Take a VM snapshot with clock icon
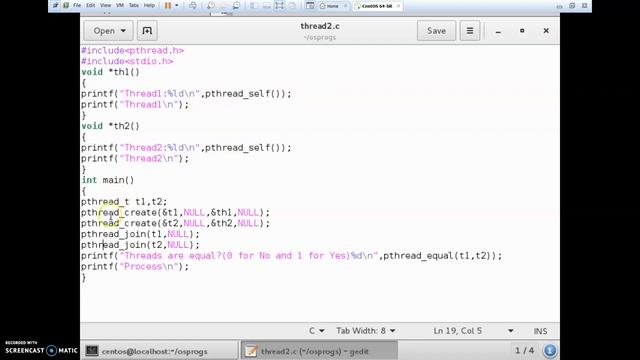 point(211,6)
